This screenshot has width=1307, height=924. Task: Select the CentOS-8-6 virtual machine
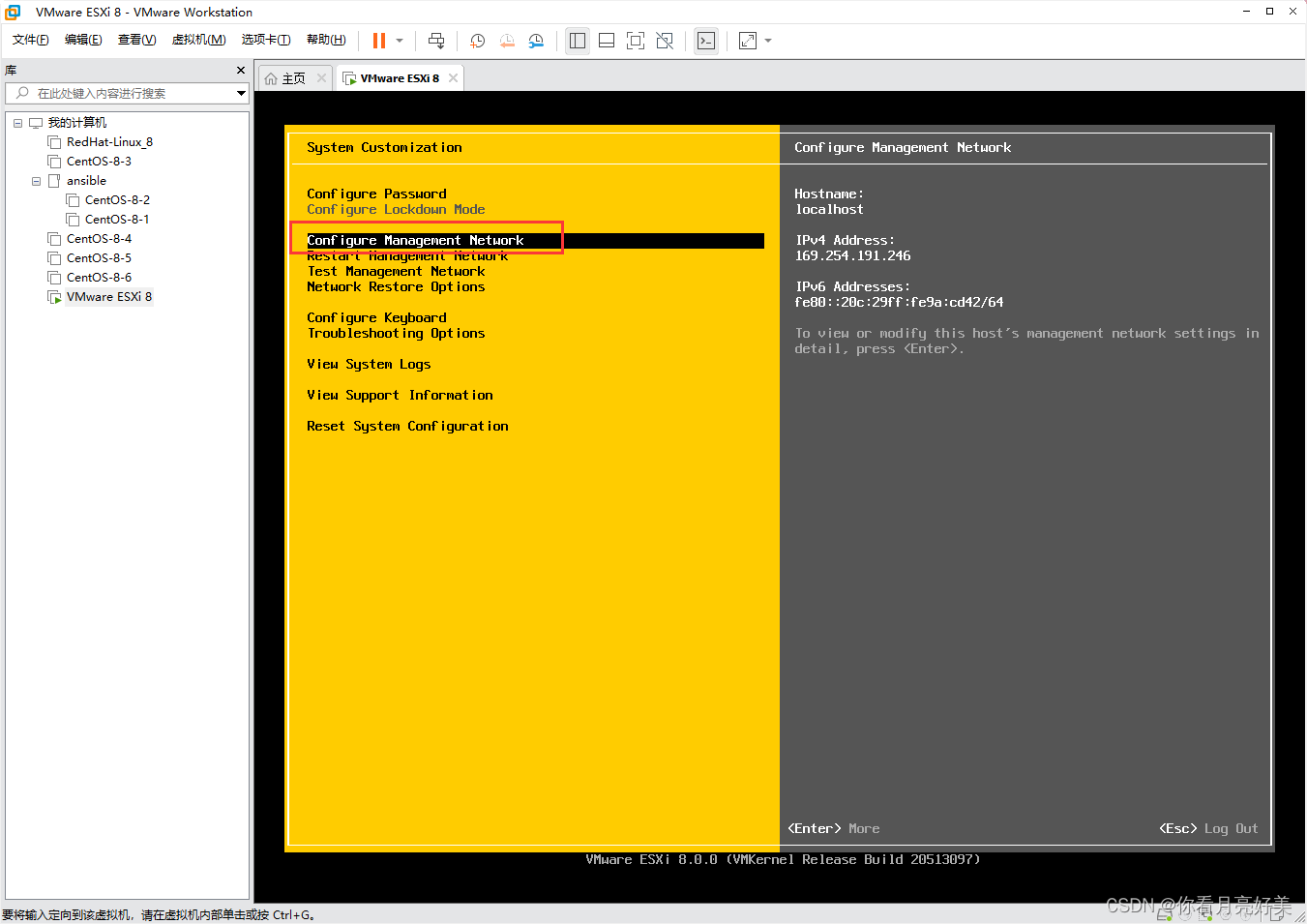click(x=99, y=278)
